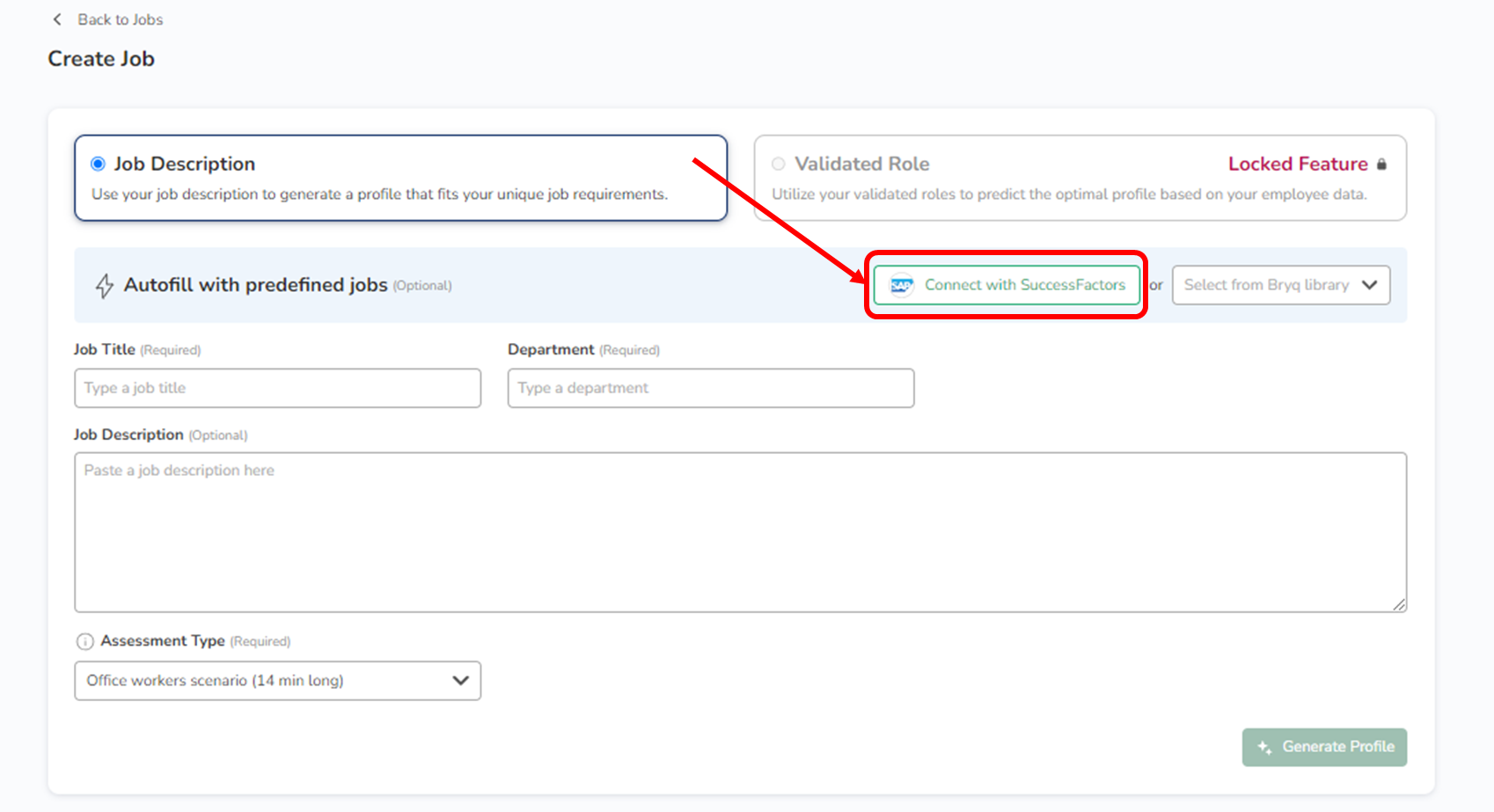Click the lightning bolt Autofill icon
The height and width of the screenshot is (812, 1494).
tap(105, 286)
